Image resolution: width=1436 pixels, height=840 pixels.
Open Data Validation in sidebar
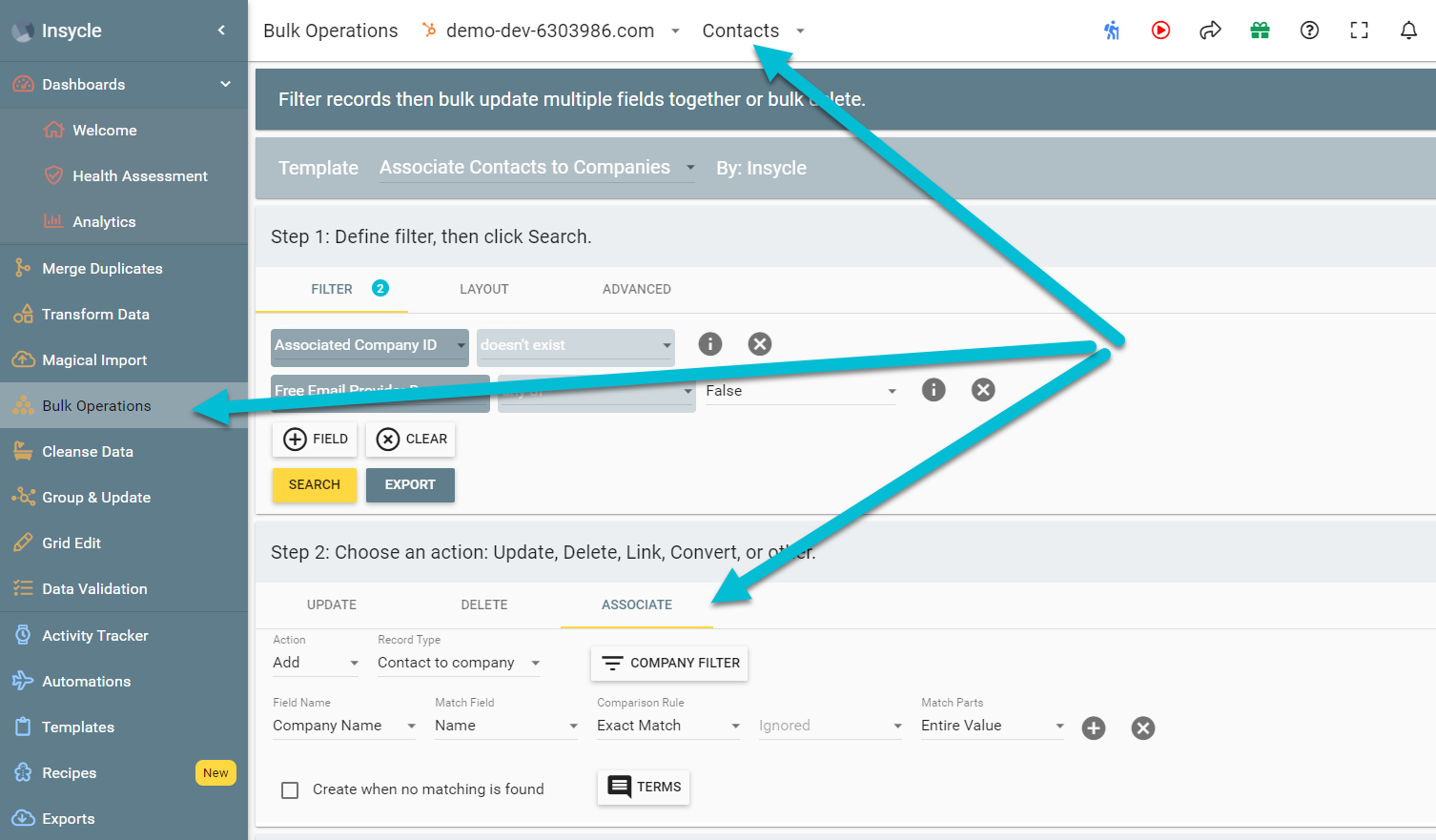pyautogui.click(x=124, y=589)
